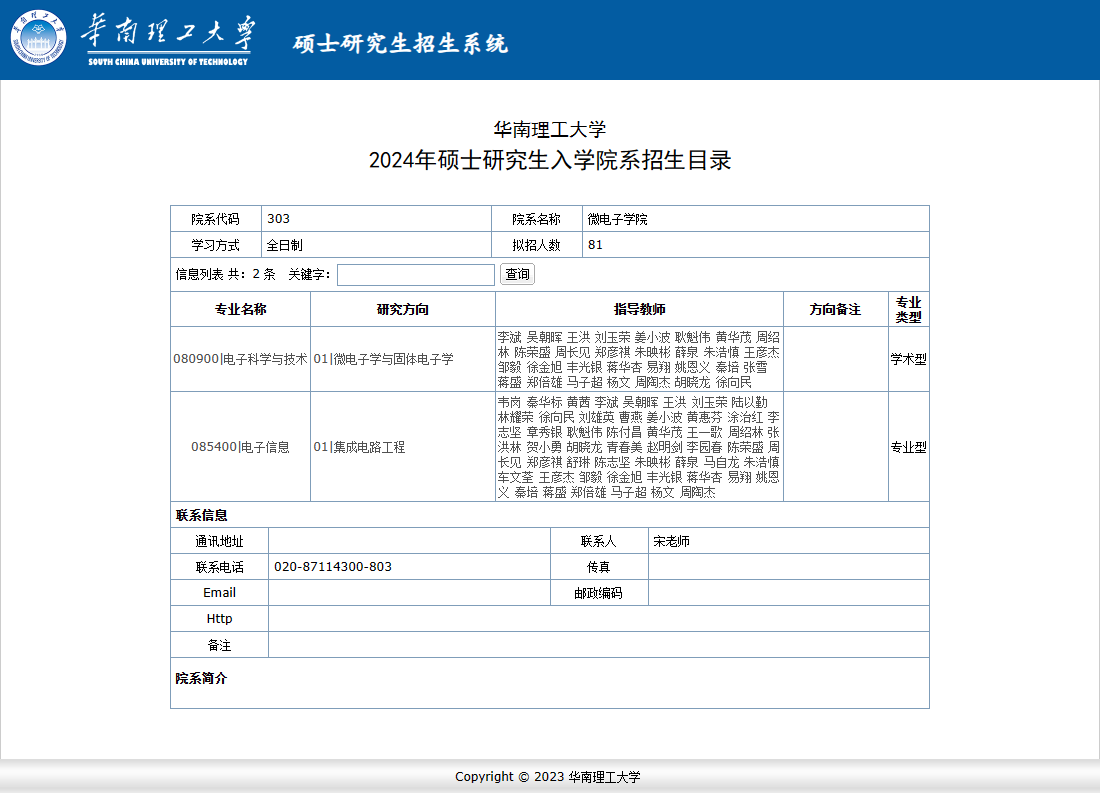Click the SCUT circular logo emblem

(39, 37)
